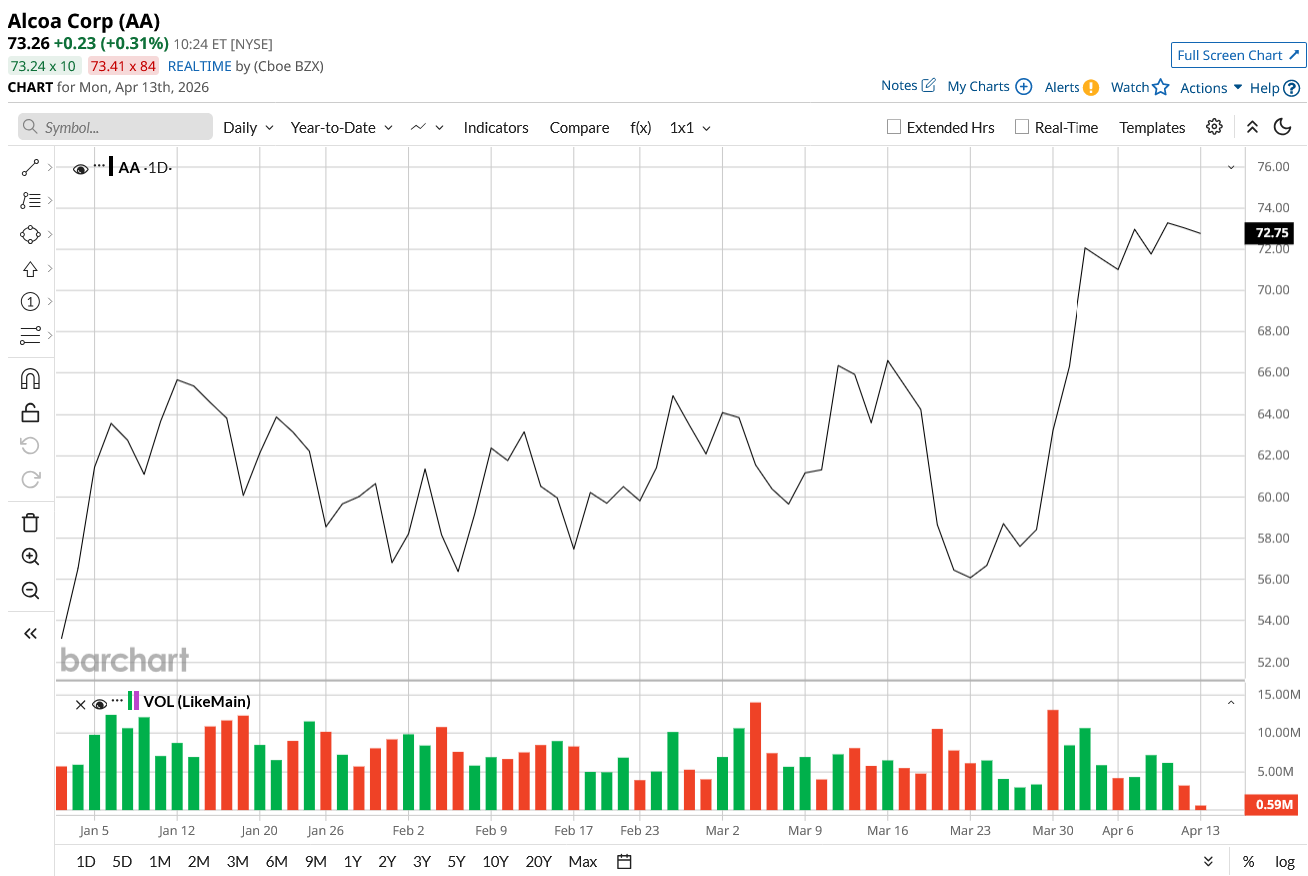Open the AA series three-dot options
This screenshot has height=876, width=1308.
[x=99, y=166]
